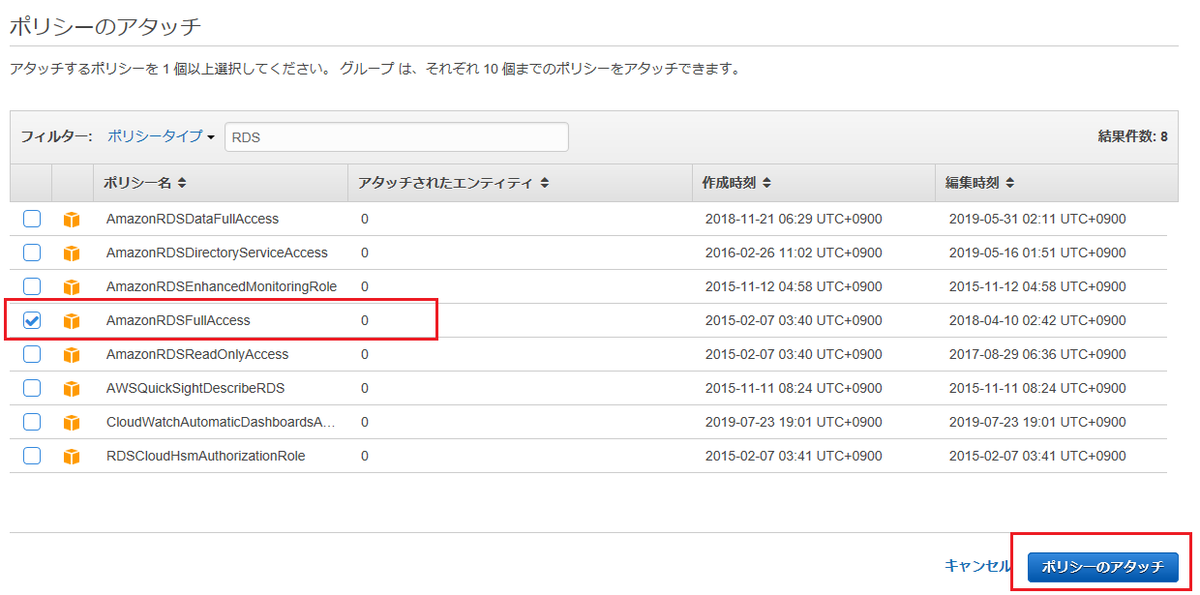
Task: Open the AmazonRDSEnhancedMonitoringRole policy name
Action: pyautogui.click(x=221, y=287)
